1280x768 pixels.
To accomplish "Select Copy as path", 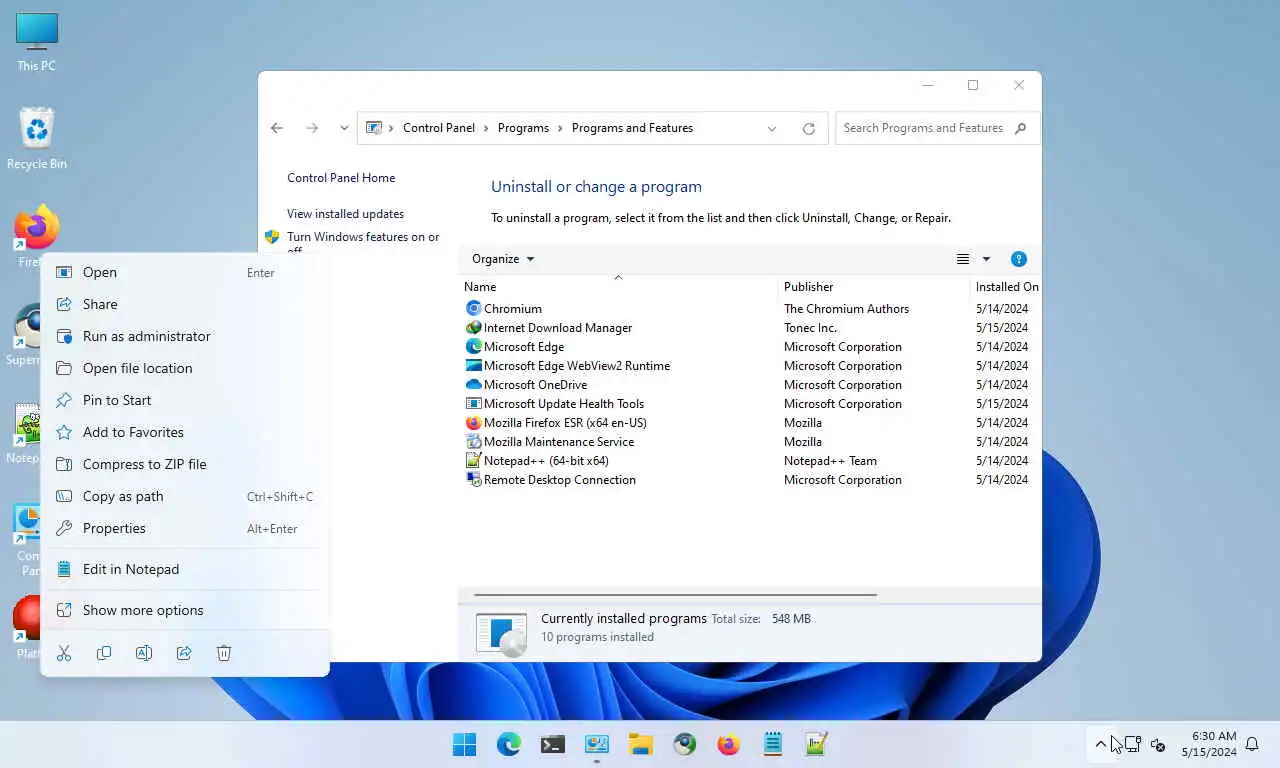I will coord(185,496).
